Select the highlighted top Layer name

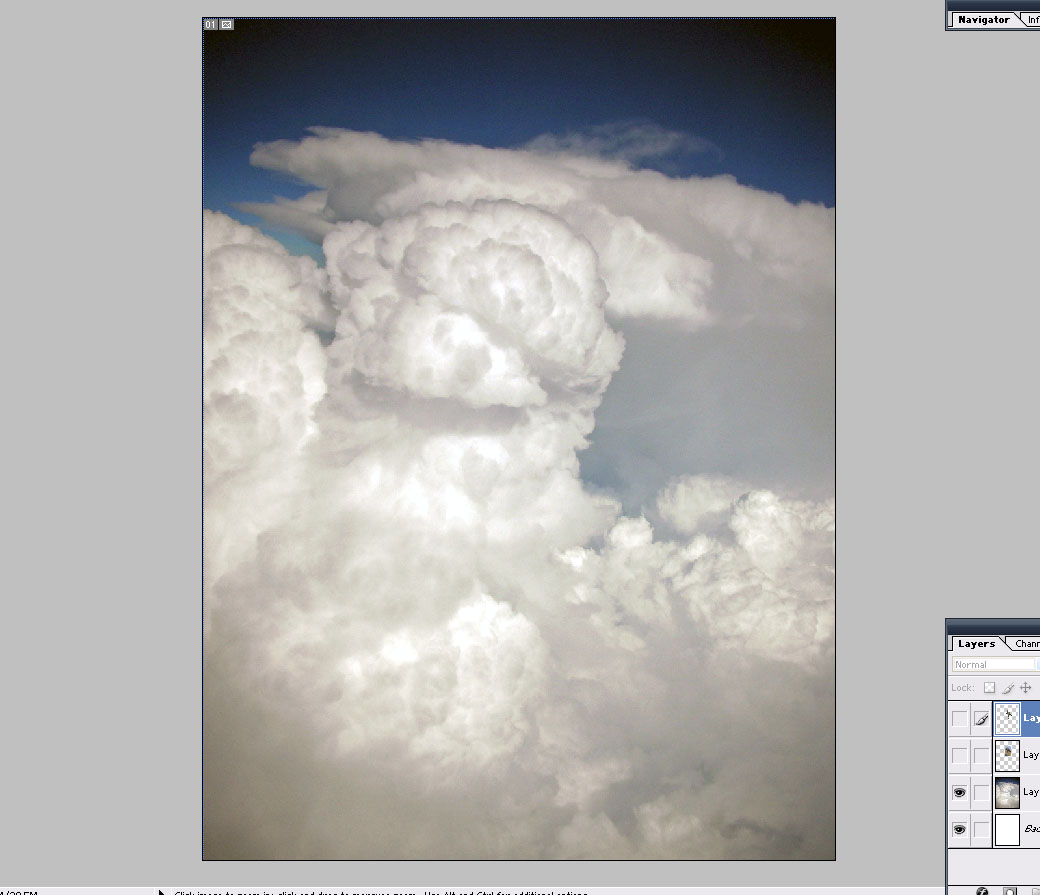(1031, 718)
